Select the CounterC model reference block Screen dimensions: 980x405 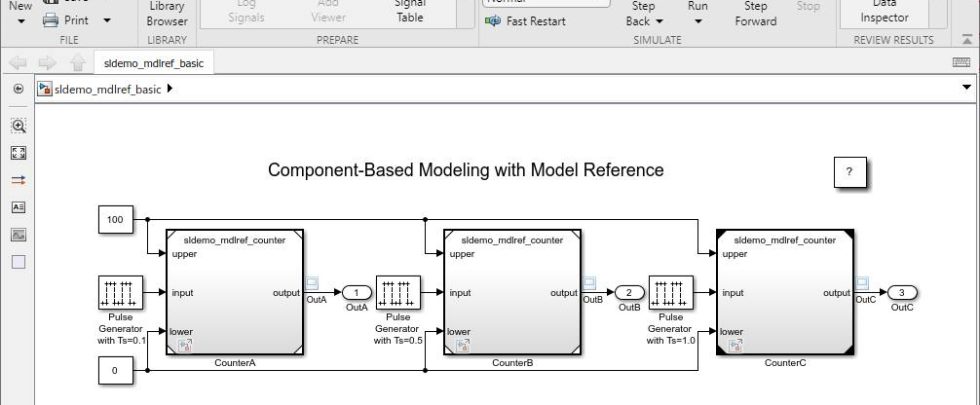[x=786, y=292]
